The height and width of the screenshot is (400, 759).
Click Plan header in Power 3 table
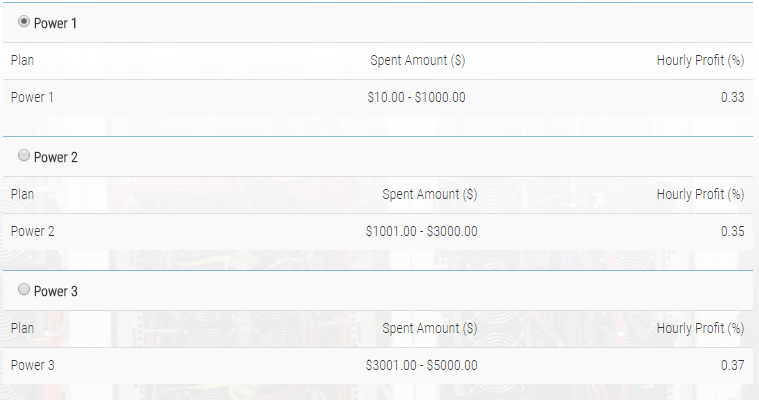pyautogui.click(x=22, y=328)
